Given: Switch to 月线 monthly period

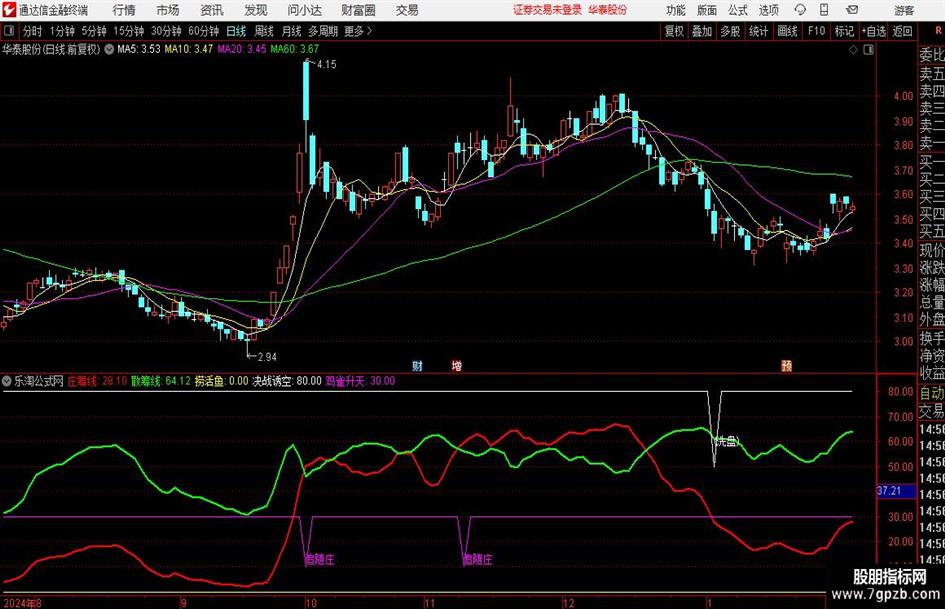Looking at the screenshot, I should click(291, 31).
